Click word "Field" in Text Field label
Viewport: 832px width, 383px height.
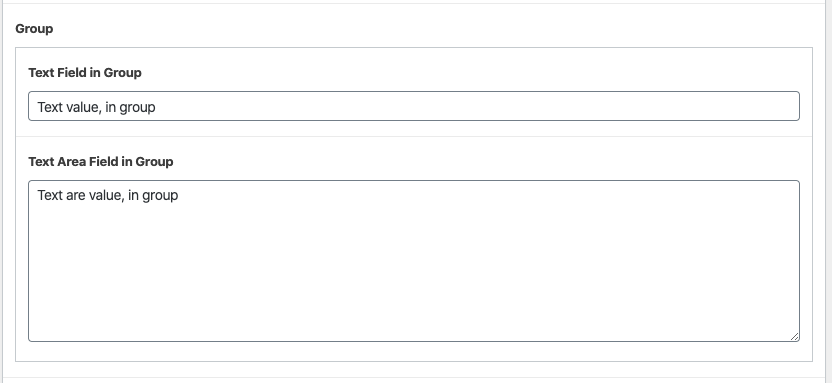(72, 73)
